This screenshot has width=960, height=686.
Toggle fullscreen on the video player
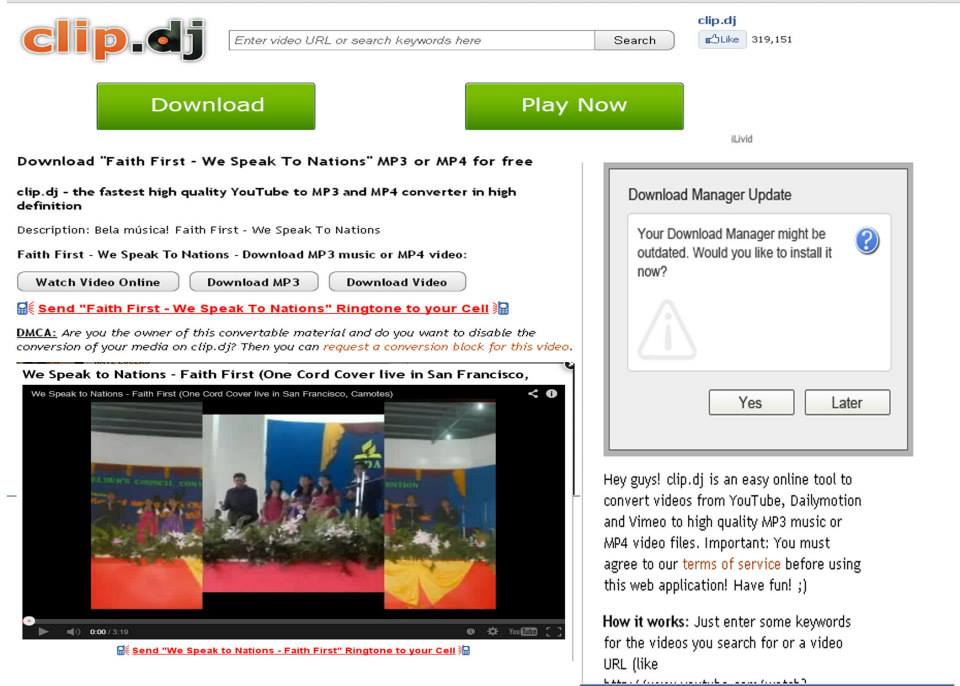point(553,631)
